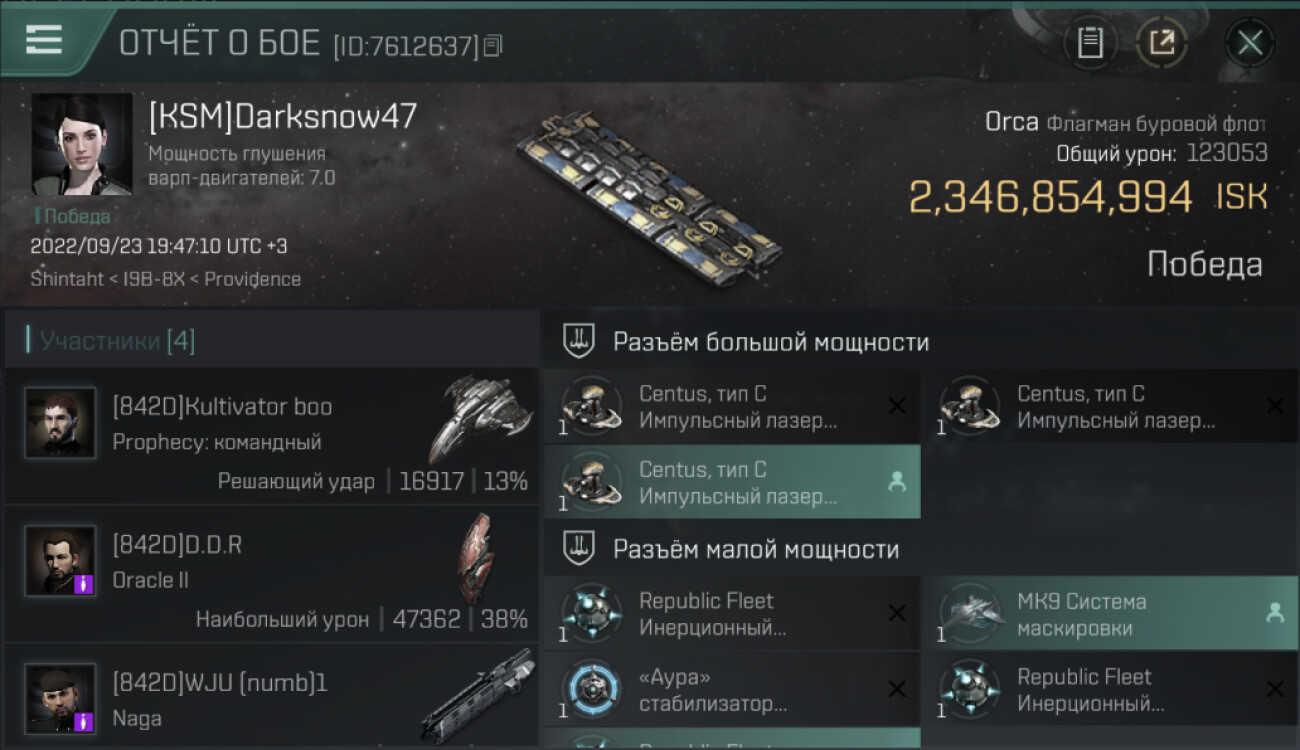Select MK9 Система маскировки module
This screenshot has height=750, width=1300.
pyautogui.click(x=1110, y=614)
